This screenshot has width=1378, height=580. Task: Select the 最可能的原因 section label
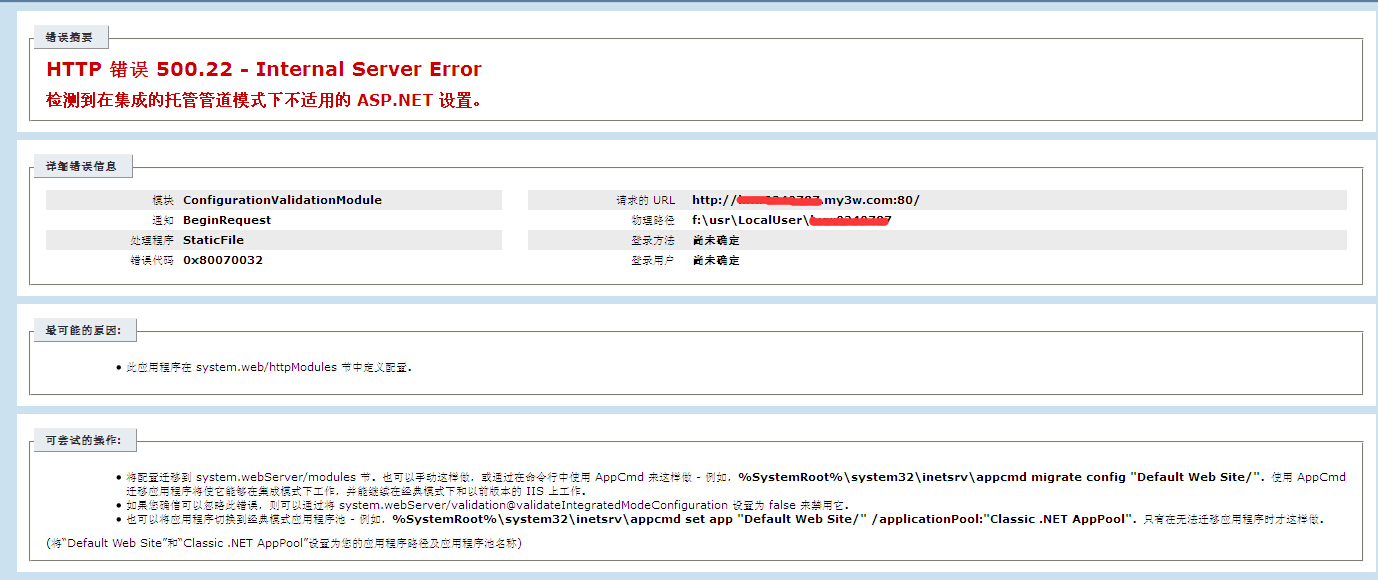click(84, 331)
